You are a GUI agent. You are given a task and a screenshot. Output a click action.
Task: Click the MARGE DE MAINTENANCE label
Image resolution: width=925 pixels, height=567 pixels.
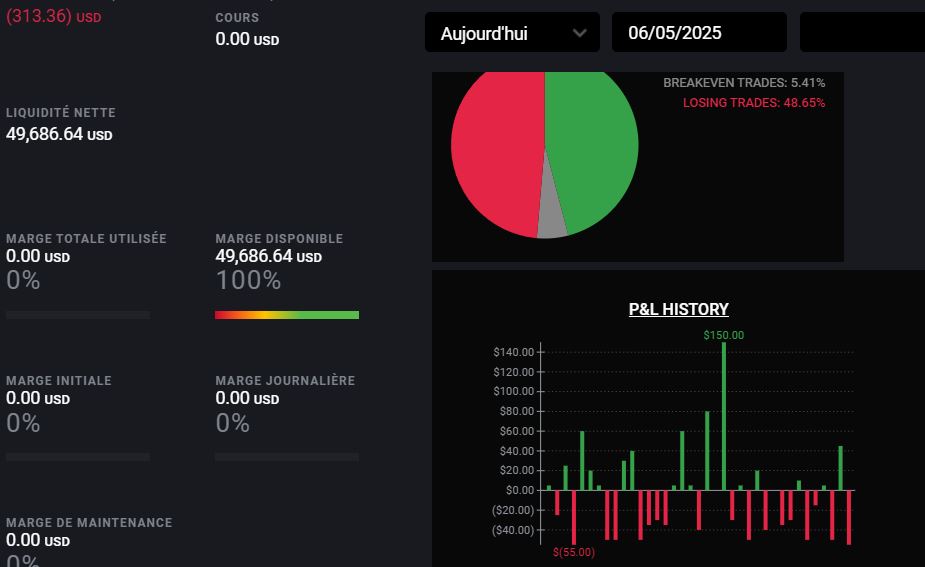click(x=89, y=523)
